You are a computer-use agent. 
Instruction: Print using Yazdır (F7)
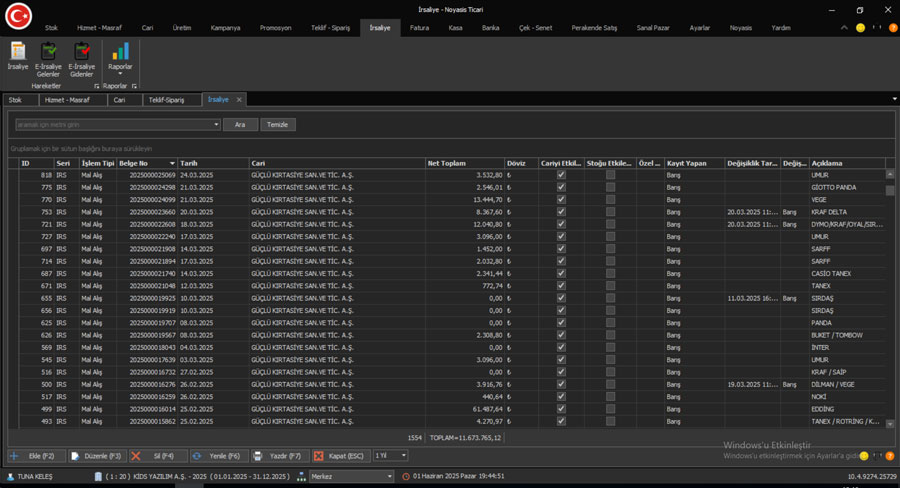pyautogui.click(x=280, y=456)
